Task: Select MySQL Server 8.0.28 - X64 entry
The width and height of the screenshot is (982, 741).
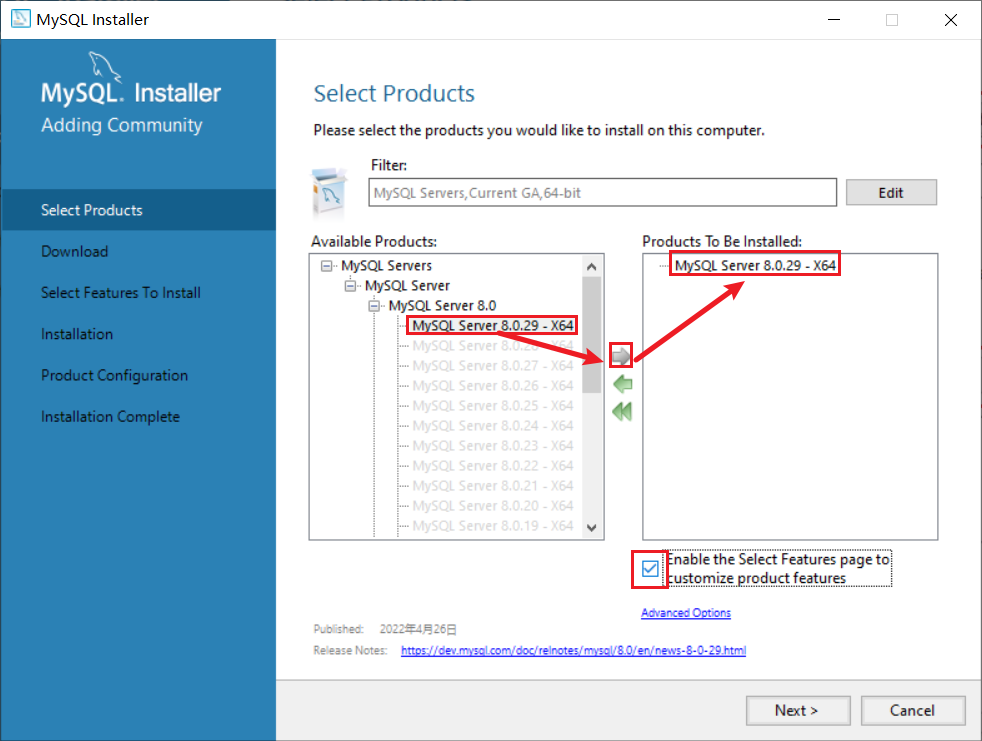Action: [x=492, y=346]
